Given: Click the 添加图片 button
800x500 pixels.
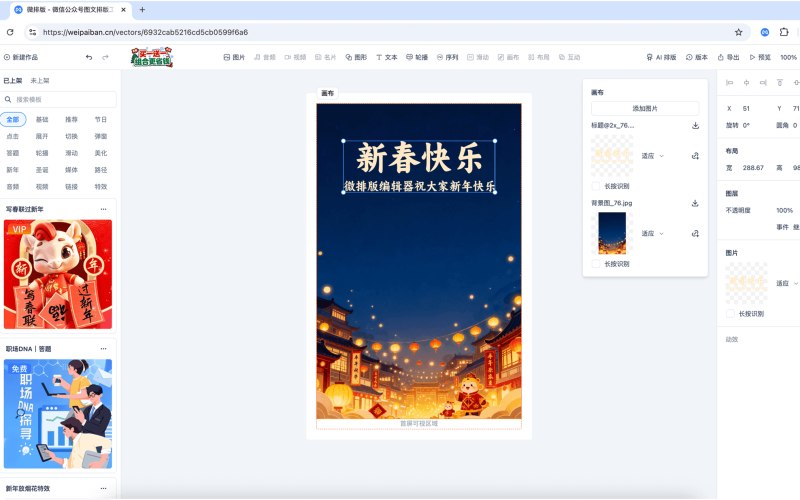Looking at the screenshot, I should click(x=645, y=109).
